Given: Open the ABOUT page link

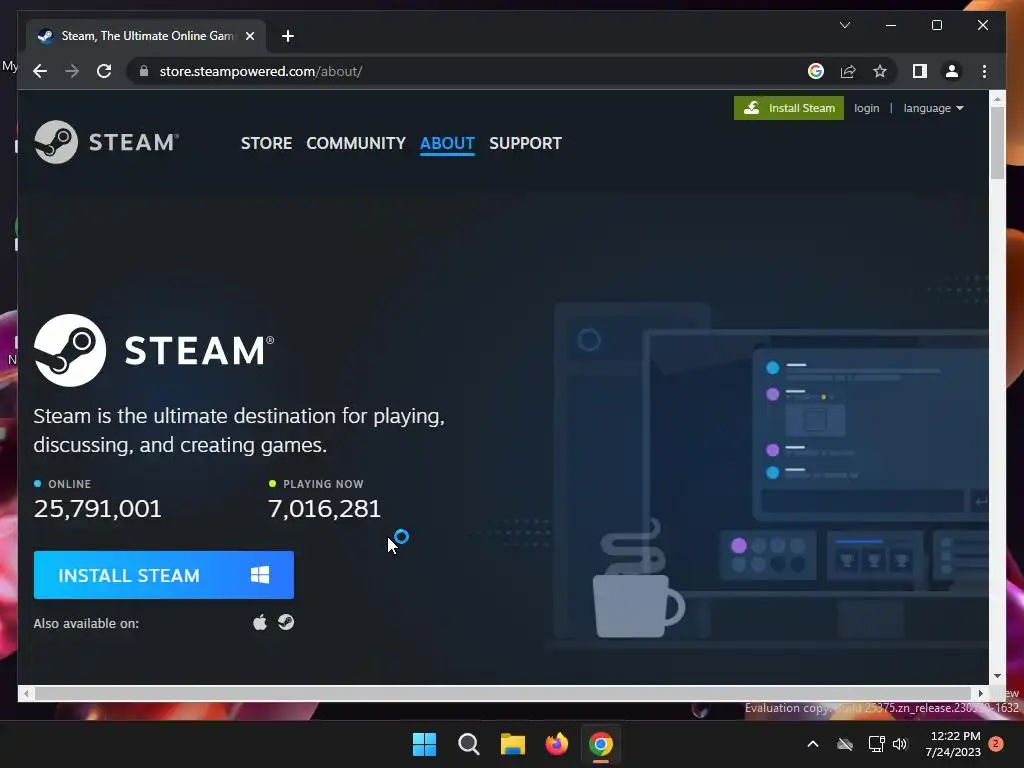Looking at the screenshot, I should (447, 143).
